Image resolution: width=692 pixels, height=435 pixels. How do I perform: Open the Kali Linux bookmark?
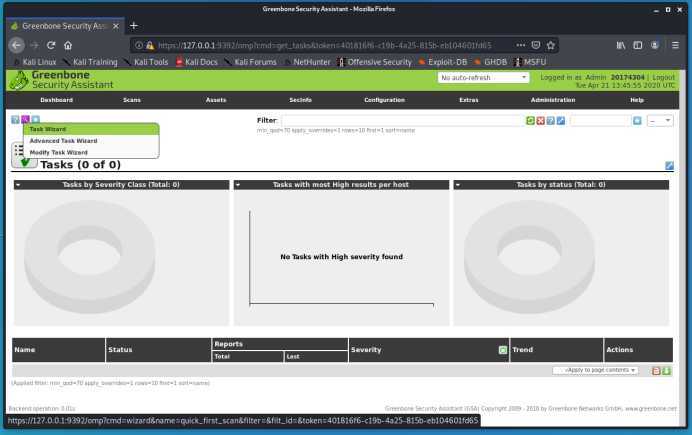(x=35, y=62)
